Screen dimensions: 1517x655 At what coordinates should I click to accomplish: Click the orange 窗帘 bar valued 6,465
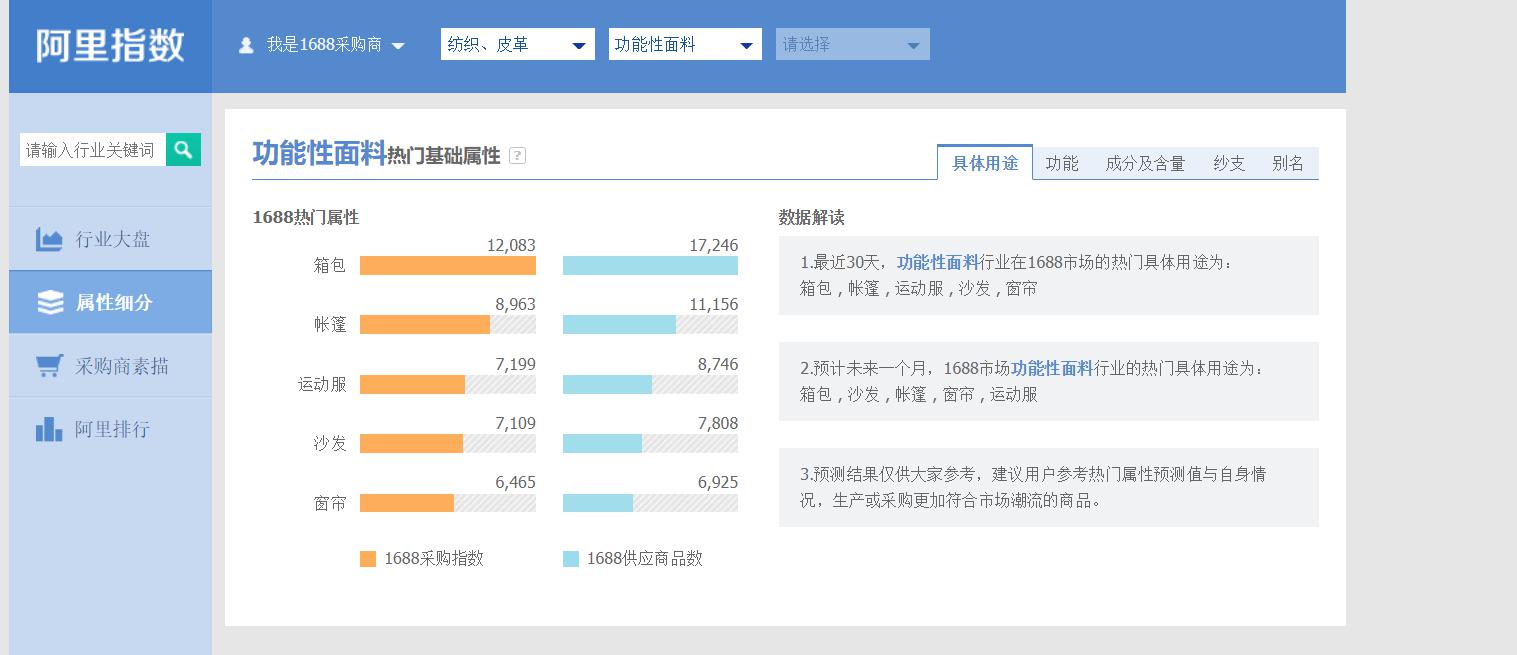[x=407, y=502]
